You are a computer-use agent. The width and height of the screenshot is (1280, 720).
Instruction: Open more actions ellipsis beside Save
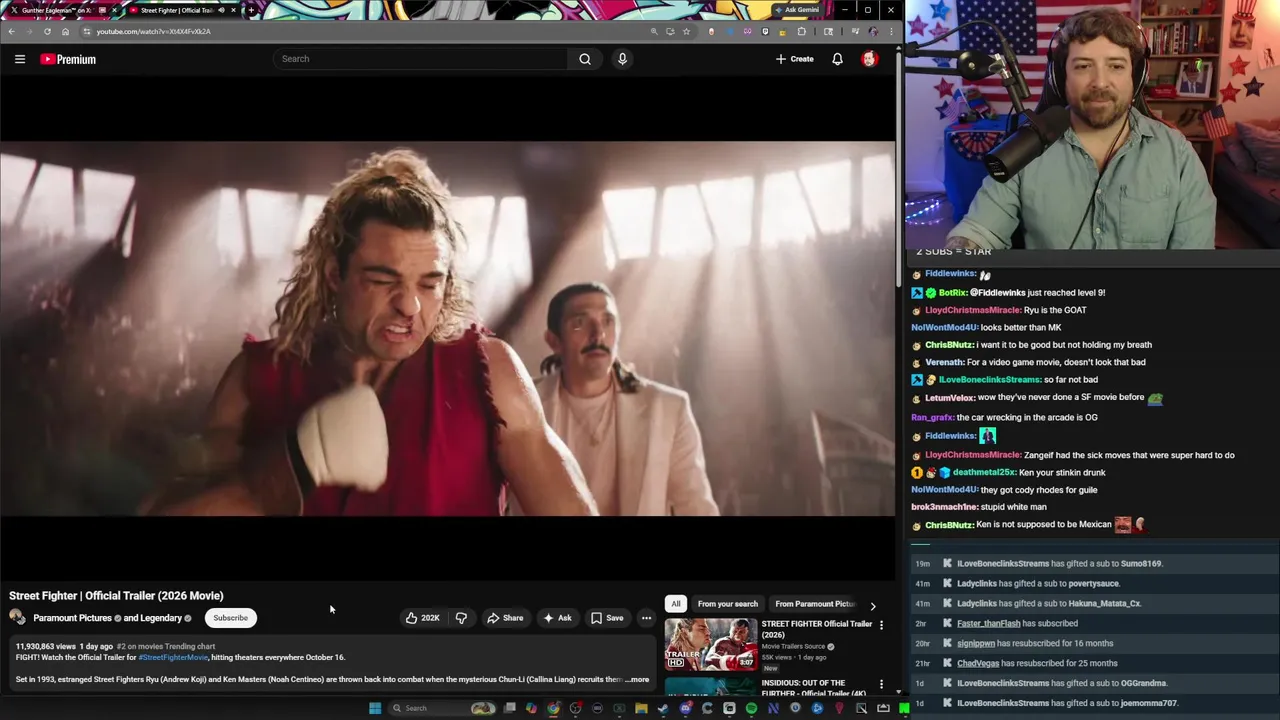click(x=646, y=618)
